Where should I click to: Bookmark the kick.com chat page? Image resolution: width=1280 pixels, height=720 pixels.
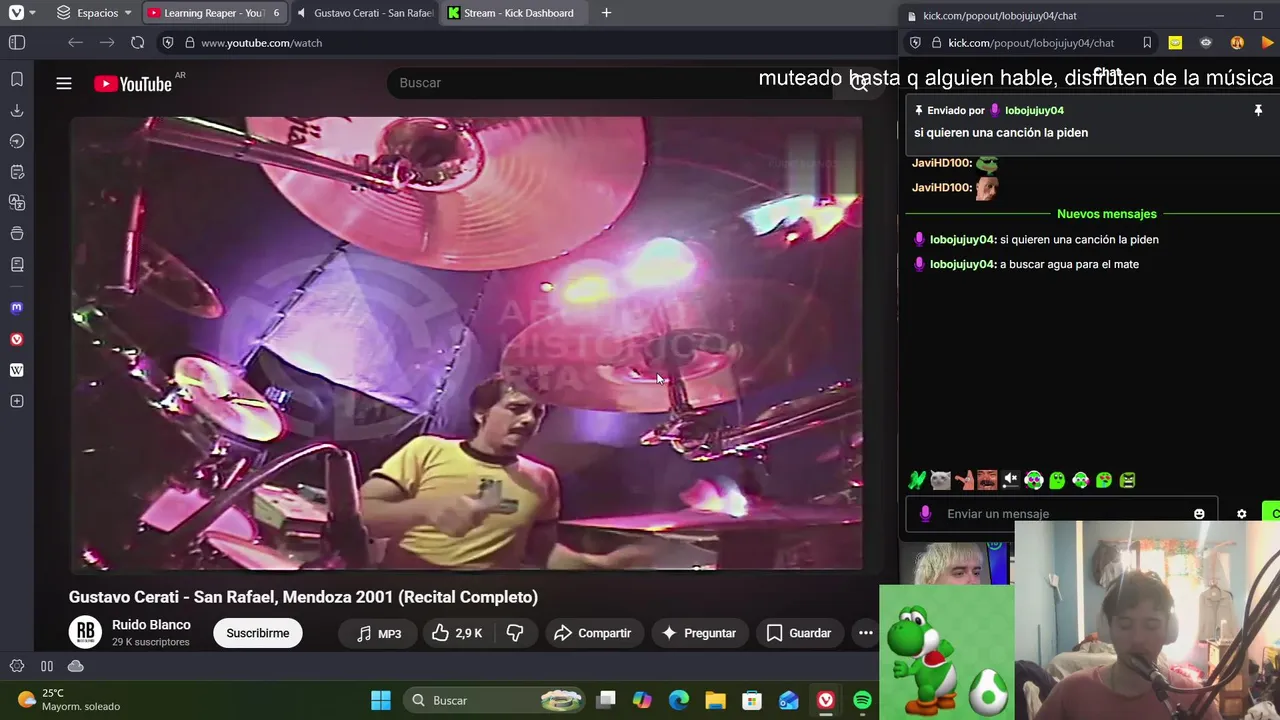pos(1147,43)
